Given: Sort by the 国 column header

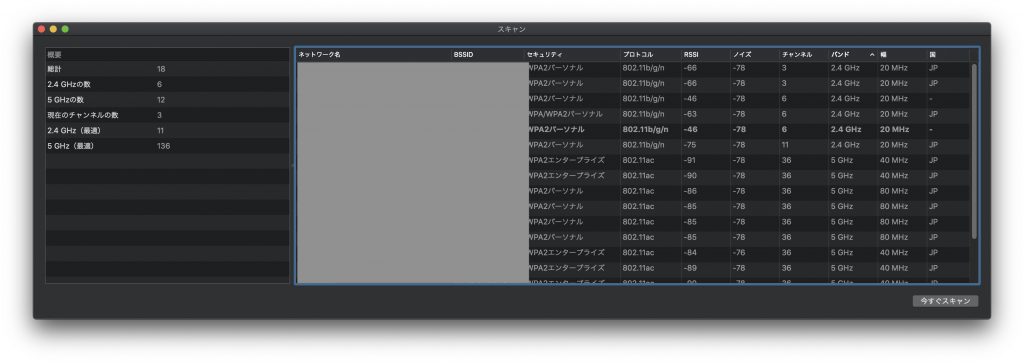Looking at the screenshot, I should point(948,55).
